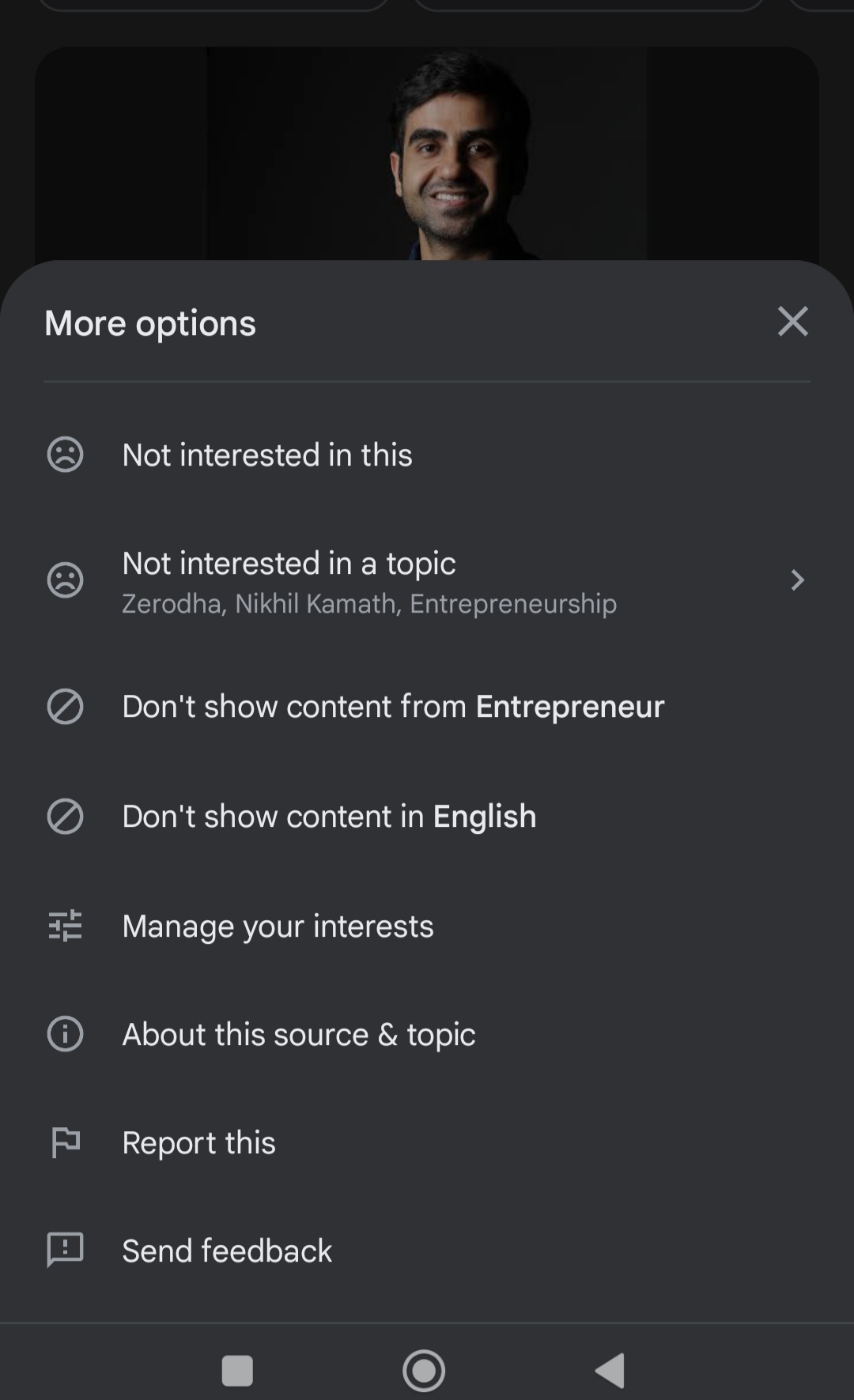The image size is (854, 1400).
Task: Tap the info icon for source & topic
Action: [65, 1034]
